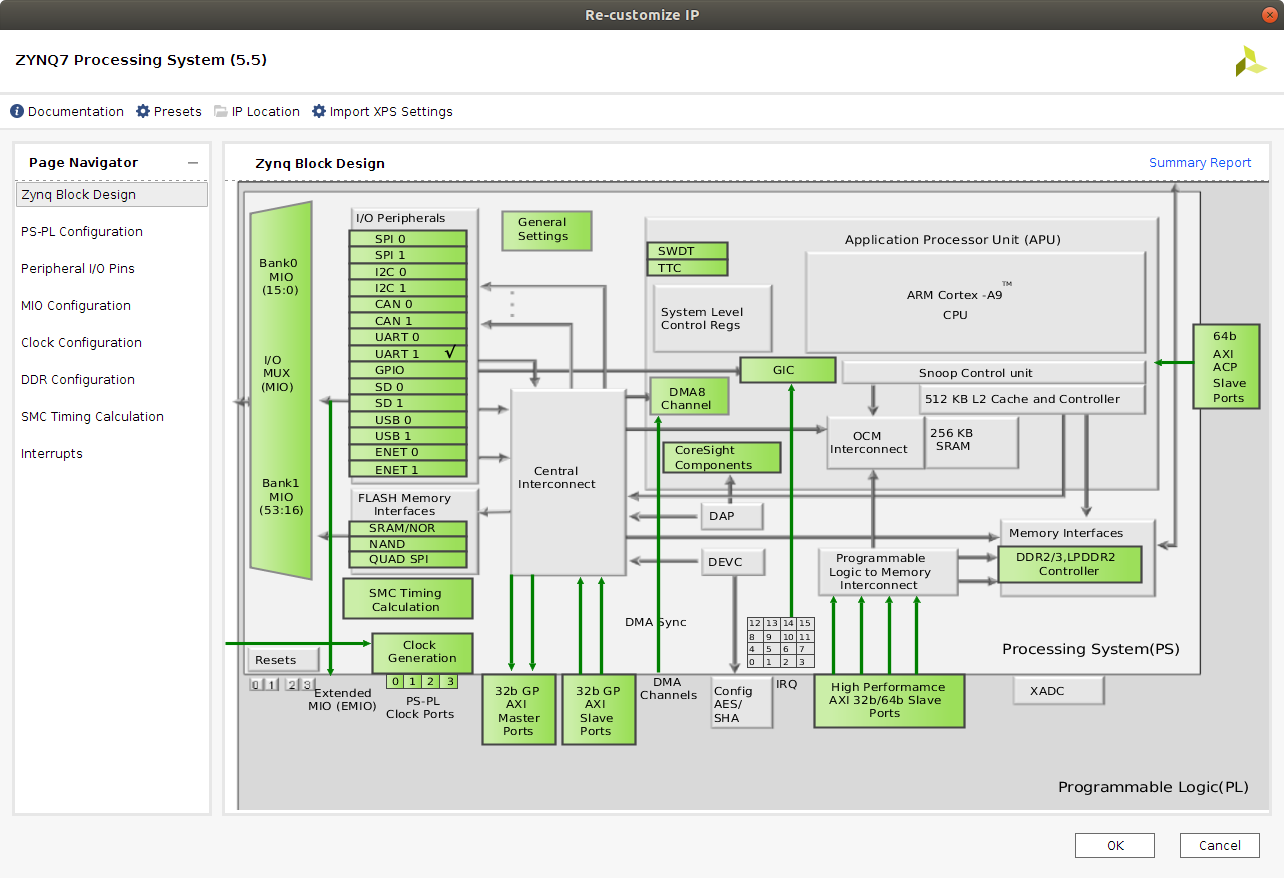Click the Cancel button
Viewport: 1284px width, 878px height.
click(1220, 845)
